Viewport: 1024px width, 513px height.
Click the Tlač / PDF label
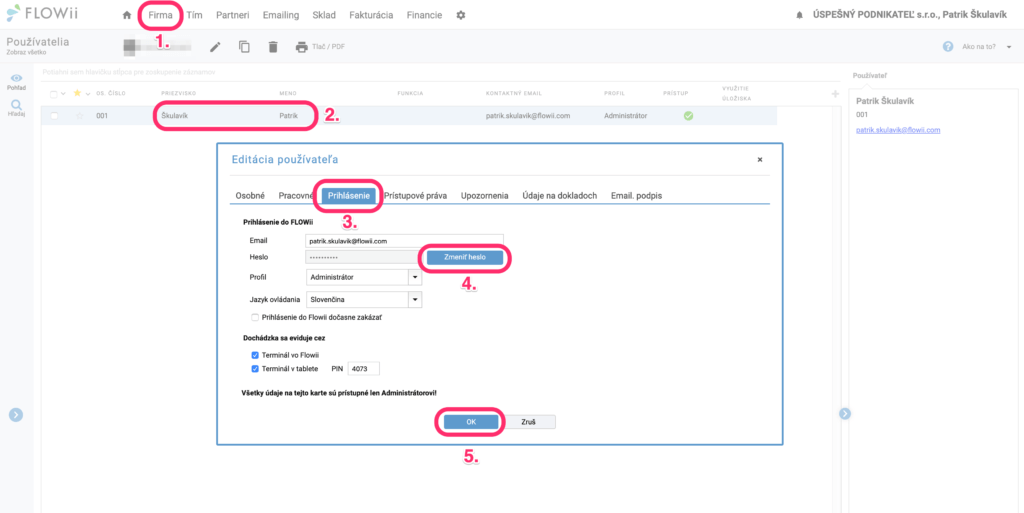(327, 47)
